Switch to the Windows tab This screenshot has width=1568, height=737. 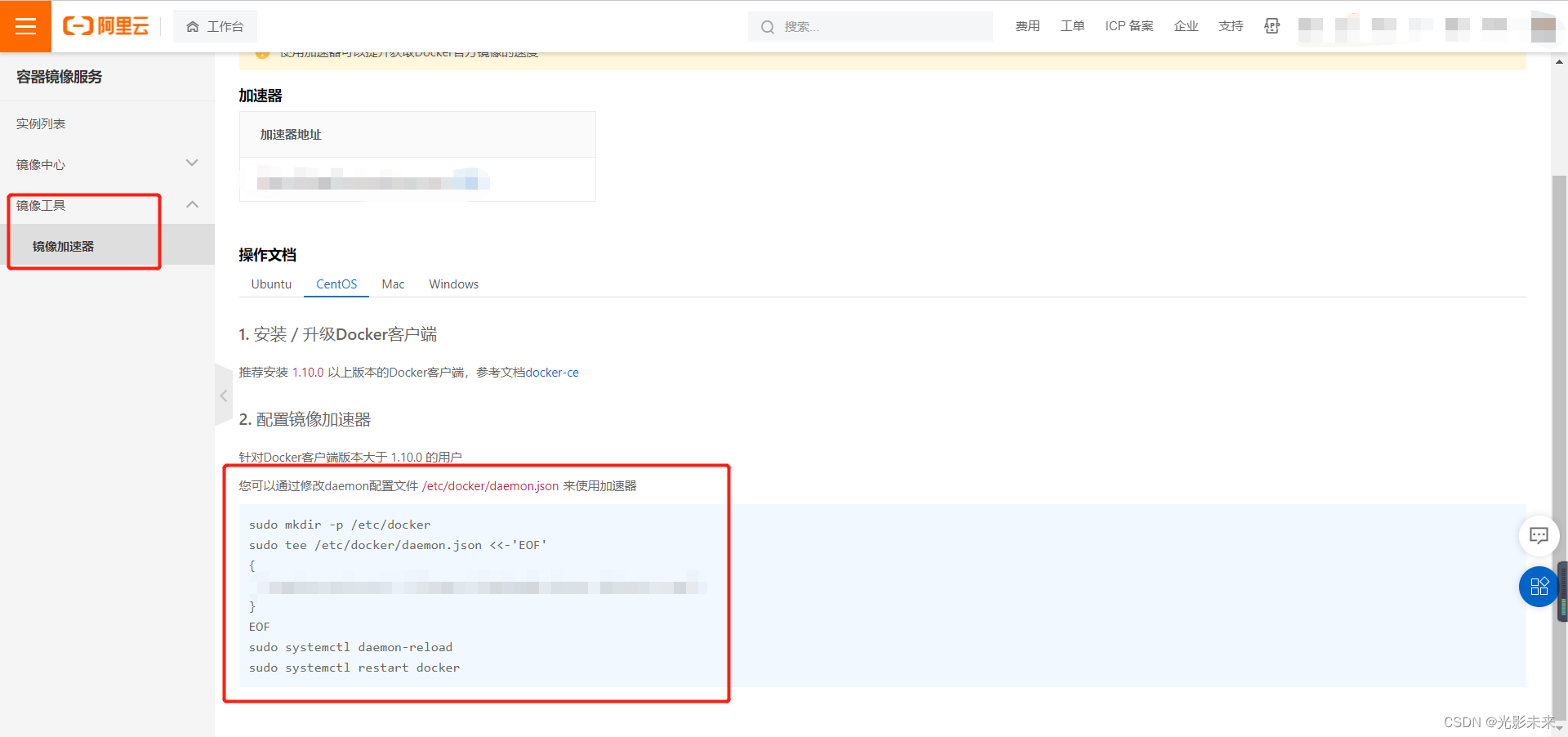454,284
